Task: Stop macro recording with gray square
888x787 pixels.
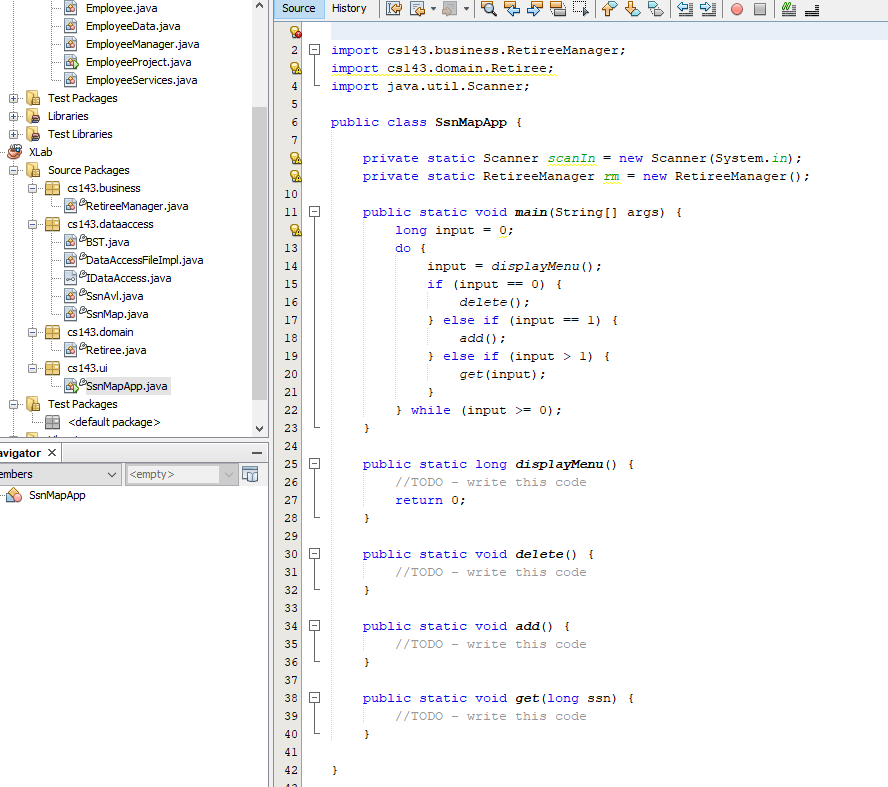Action: click(x=760, y=8)
